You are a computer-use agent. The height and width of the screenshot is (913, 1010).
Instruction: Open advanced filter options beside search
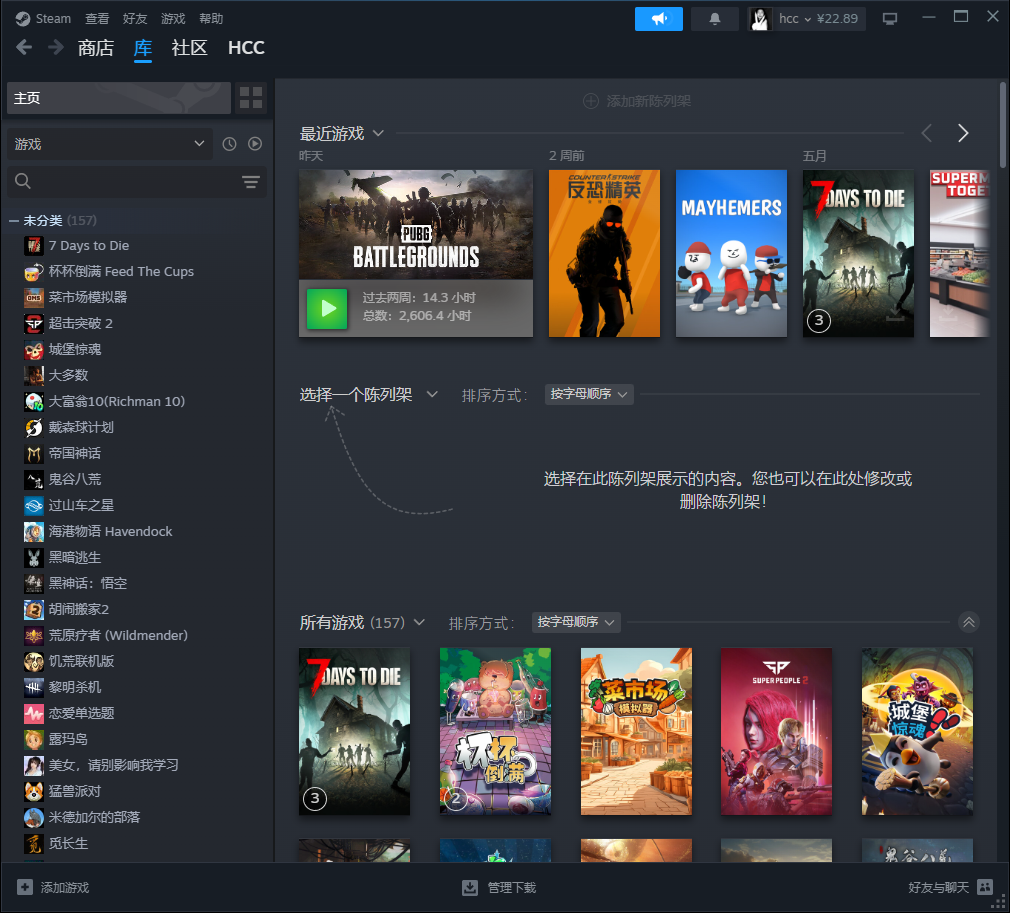[251, 182]
